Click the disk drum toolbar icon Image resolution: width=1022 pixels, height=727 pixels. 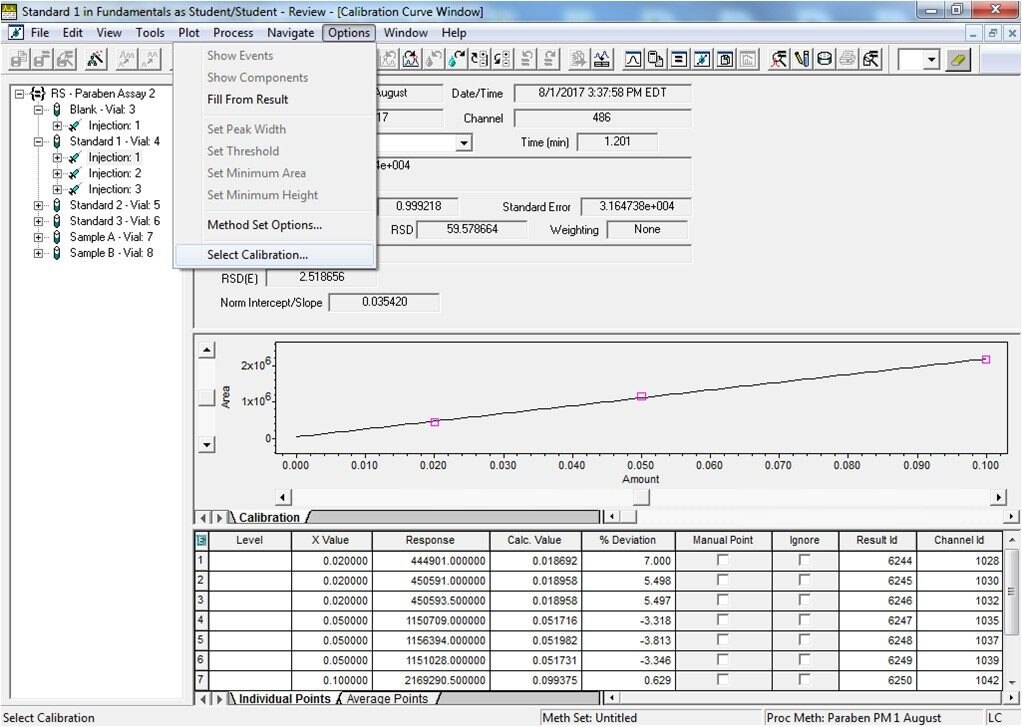825,59
